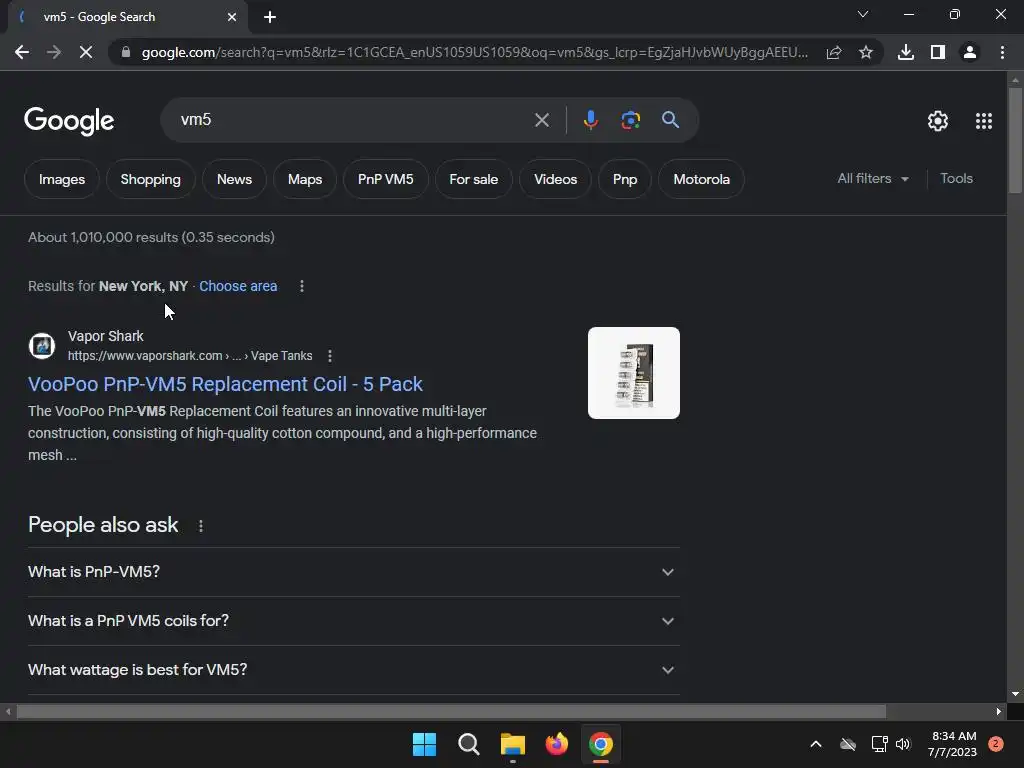Open People also ask options menu
The width and height of the screenshot is (1024, 768).
pos(200,526)
